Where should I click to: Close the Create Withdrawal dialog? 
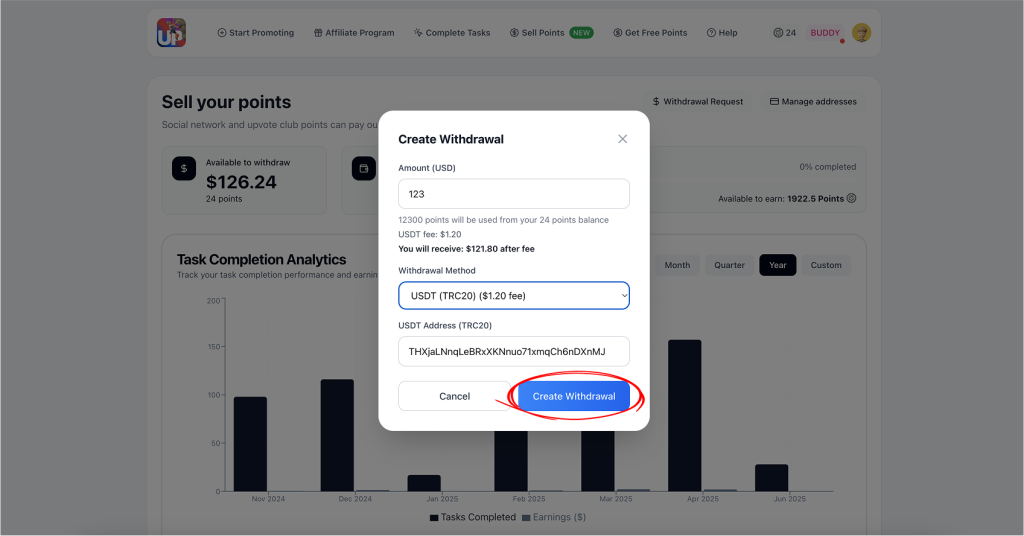click(622, 139)
